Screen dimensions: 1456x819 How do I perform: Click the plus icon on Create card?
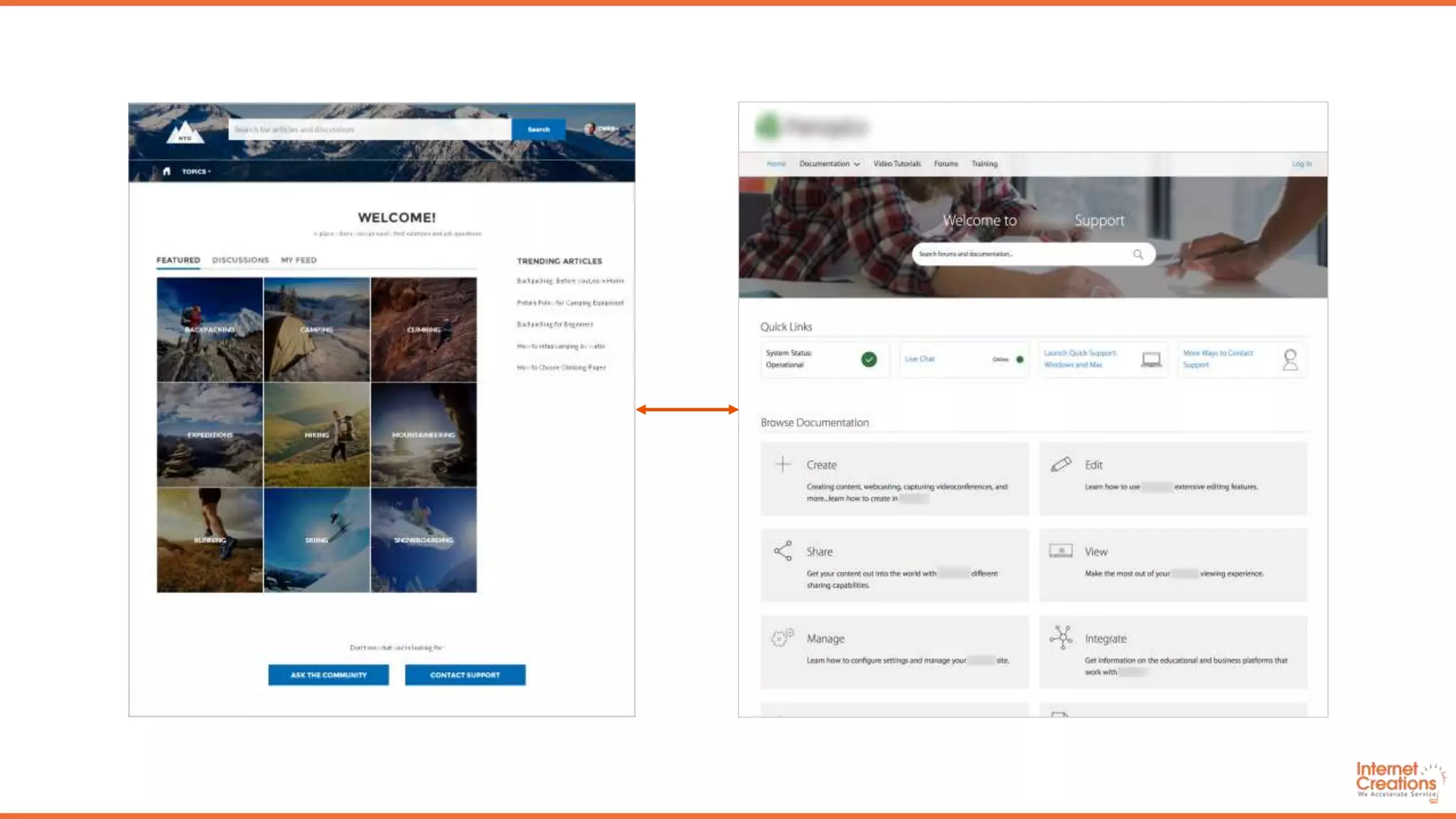783,464
